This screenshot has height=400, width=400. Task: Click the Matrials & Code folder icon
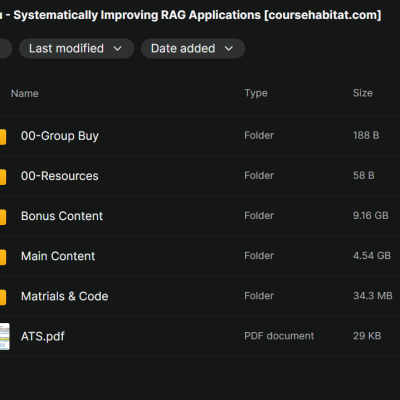pos(3,297)
